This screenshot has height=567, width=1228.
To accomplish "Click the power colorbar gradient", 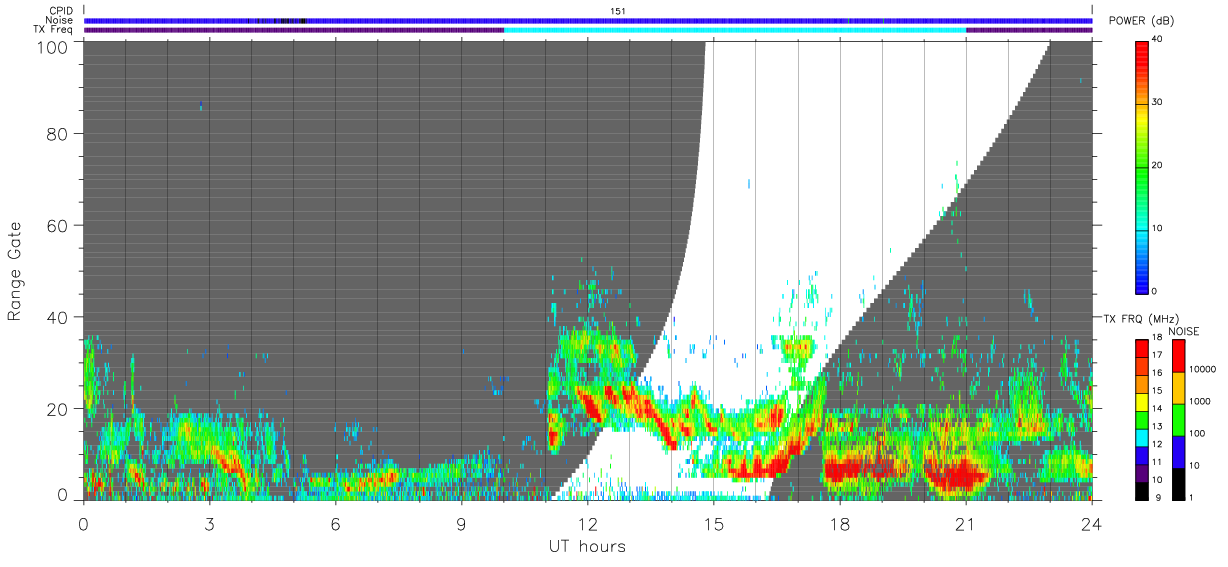I will click(x=1142, y=166).
